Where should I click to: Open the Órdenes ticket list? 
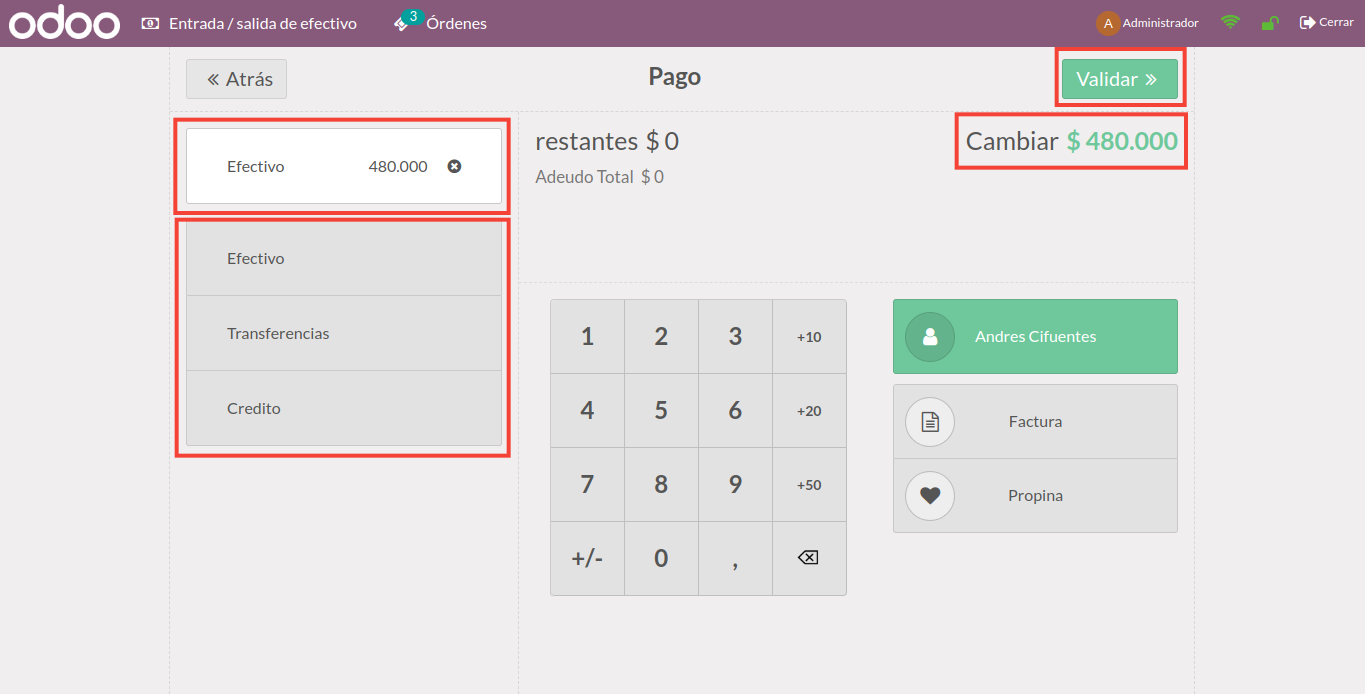tap(441, 23)
